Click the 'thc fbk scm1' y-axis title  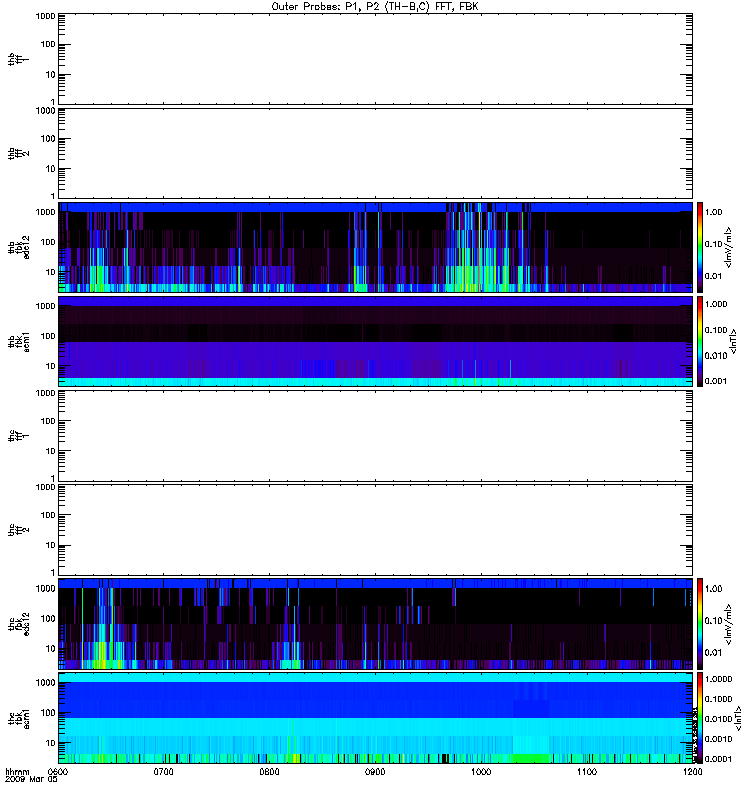click(18, 718)
